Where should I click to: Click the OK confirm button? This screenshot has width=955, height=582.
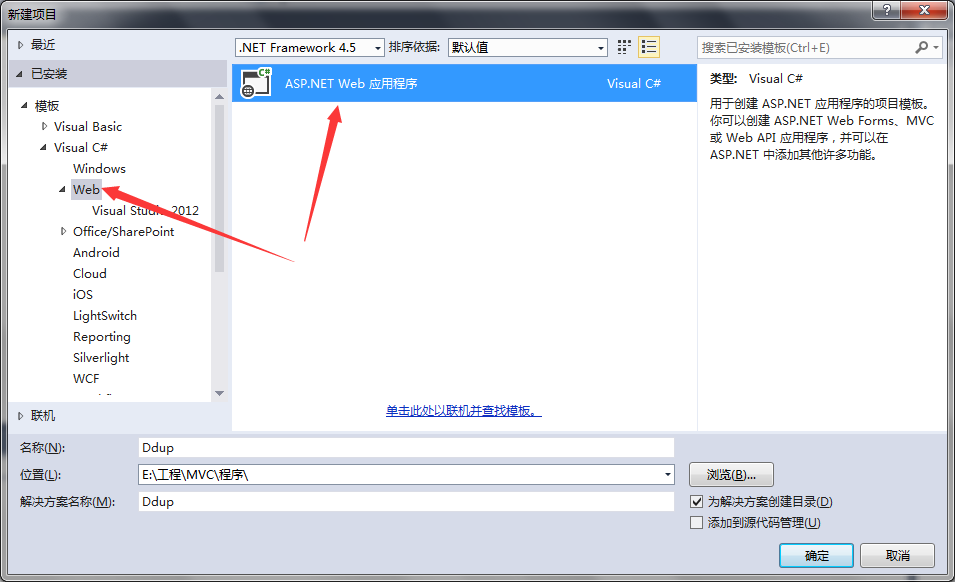point(816,556)
